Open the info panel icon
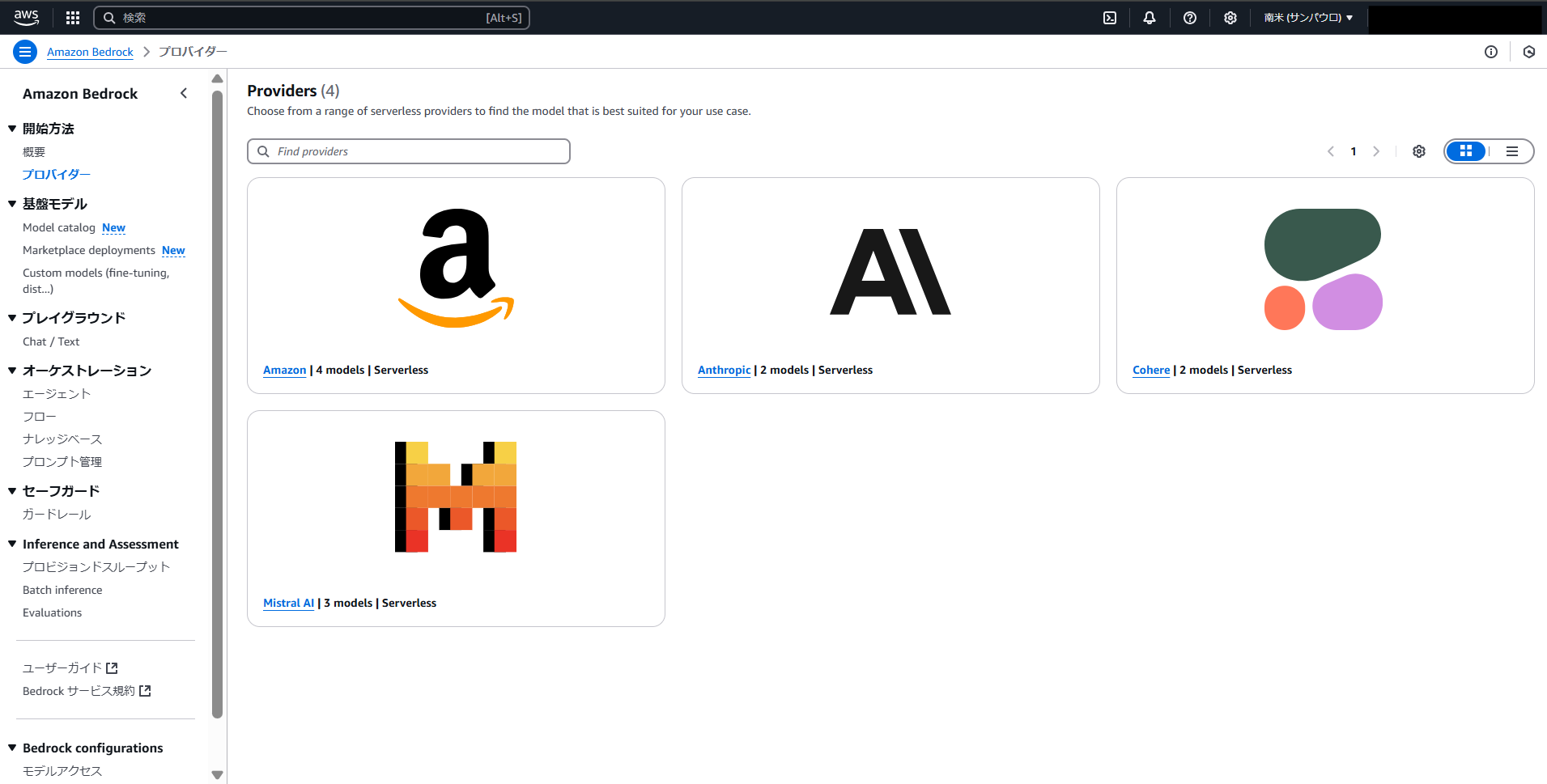Screen dimensions: 1547x784 click(1491, 52)
